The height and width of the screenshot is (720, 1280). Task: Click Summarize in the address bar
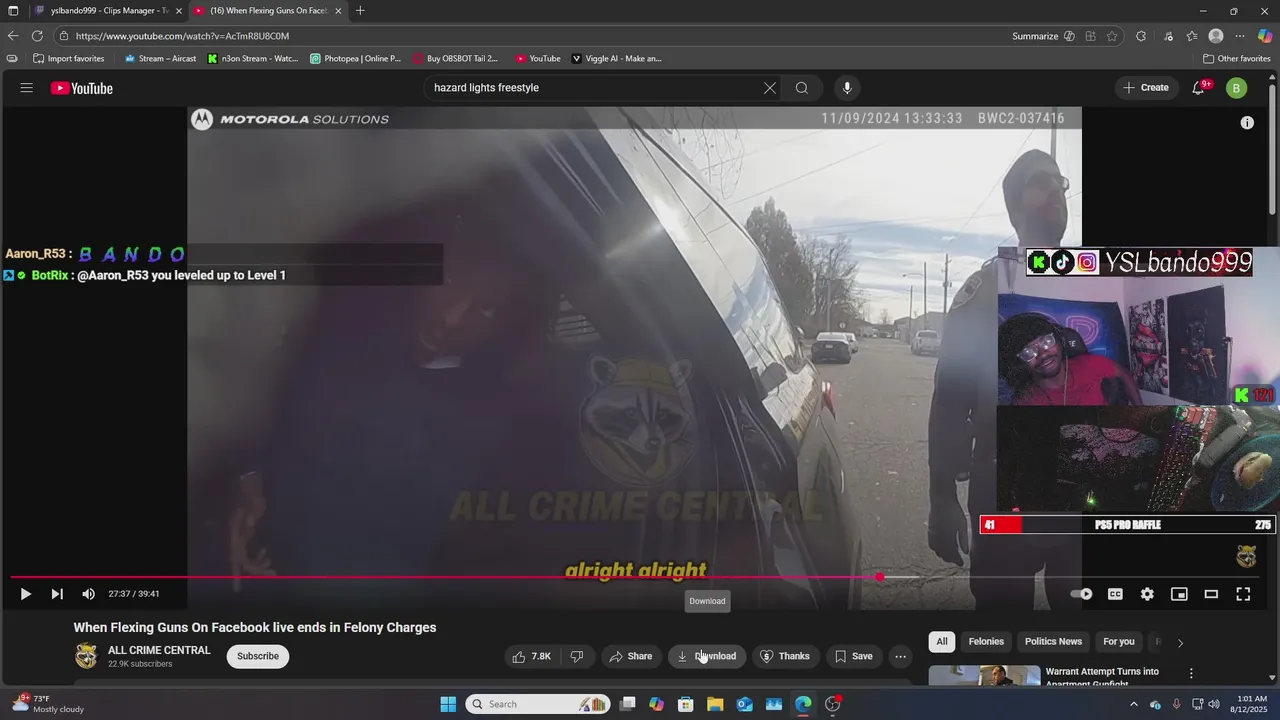coord(1034,36)
